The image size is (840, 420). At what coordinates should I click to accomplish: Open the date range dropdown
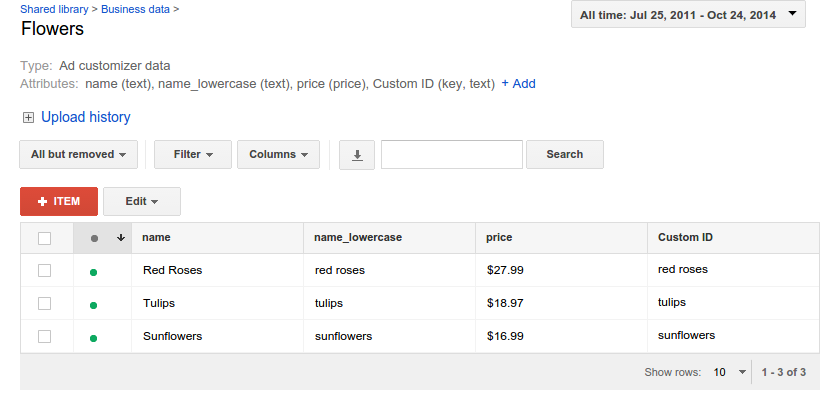click(x=688, y=14)
